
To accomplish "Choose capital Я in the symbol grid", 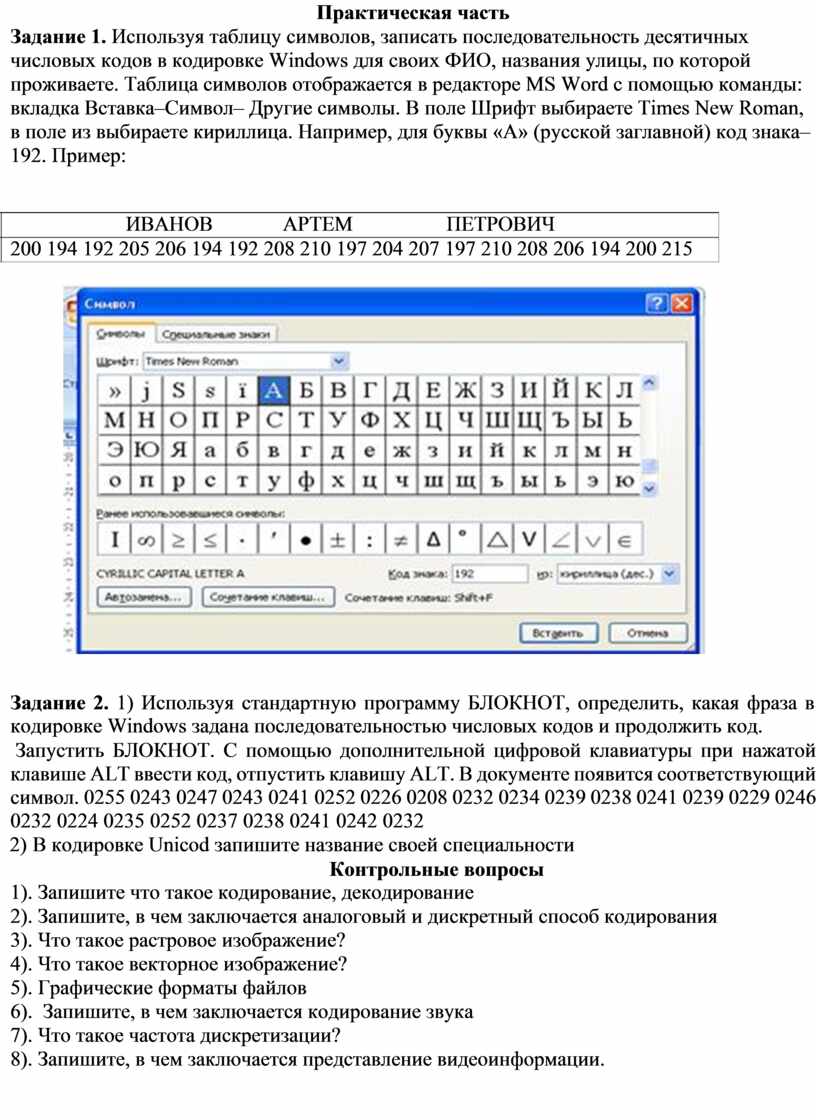I will point(178,450).
